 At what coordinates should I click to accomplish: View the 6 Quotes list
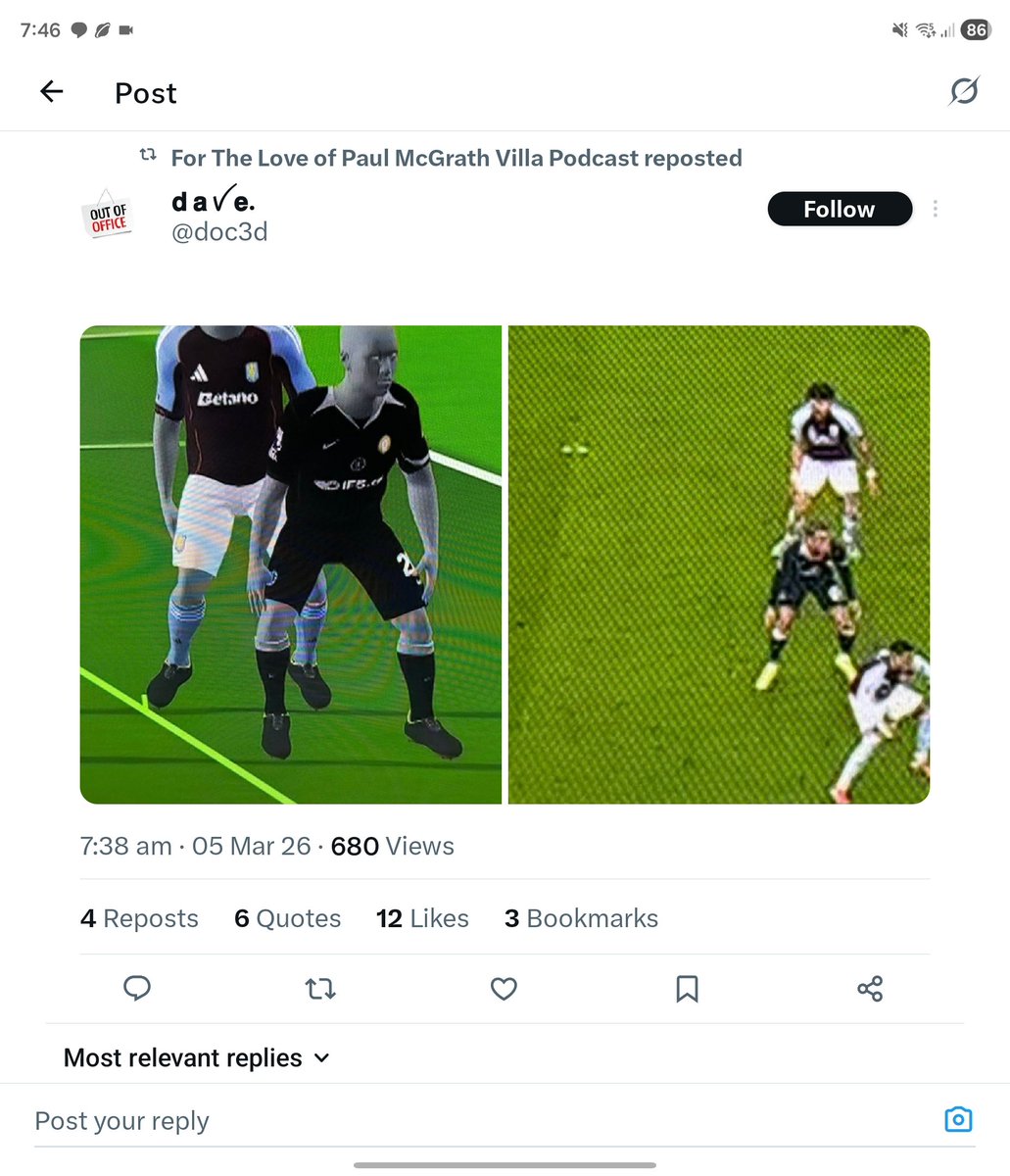(288, 918)
